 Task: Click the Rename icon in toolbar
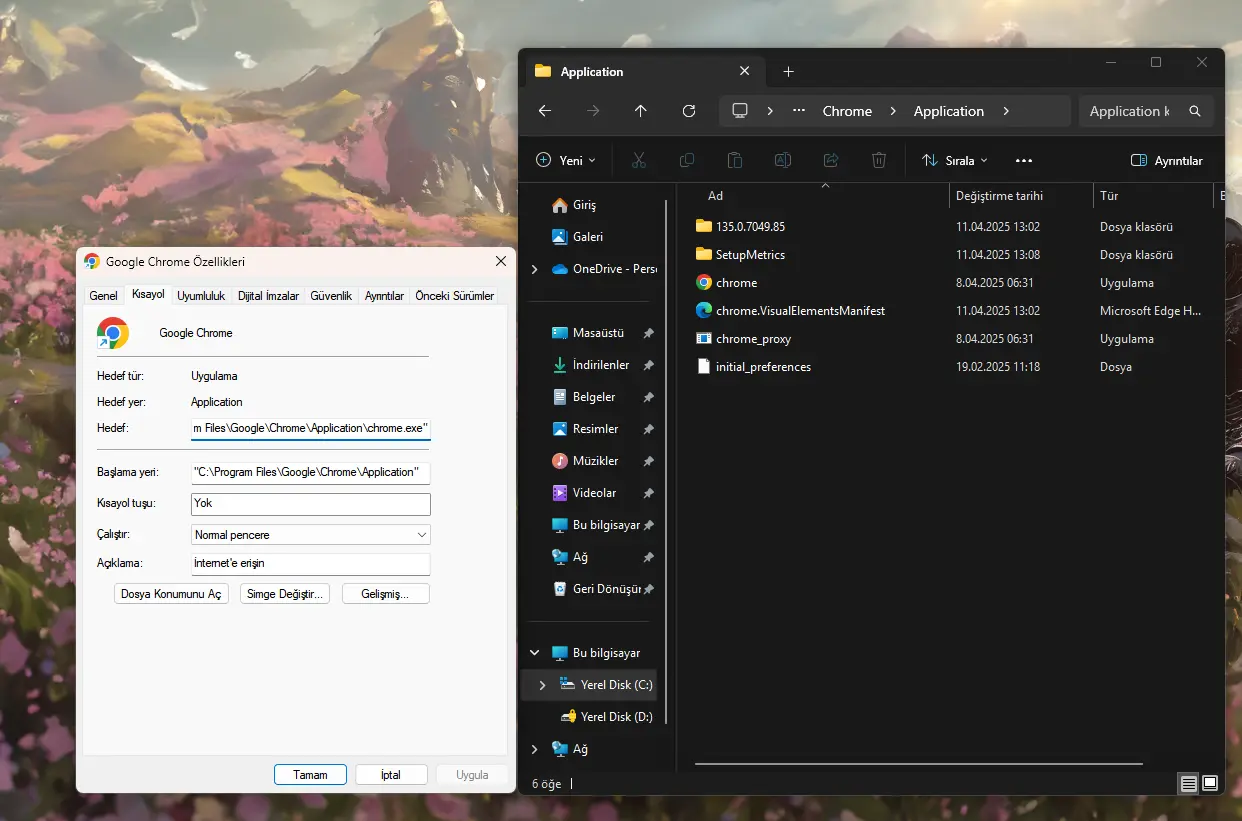[782, 160]
